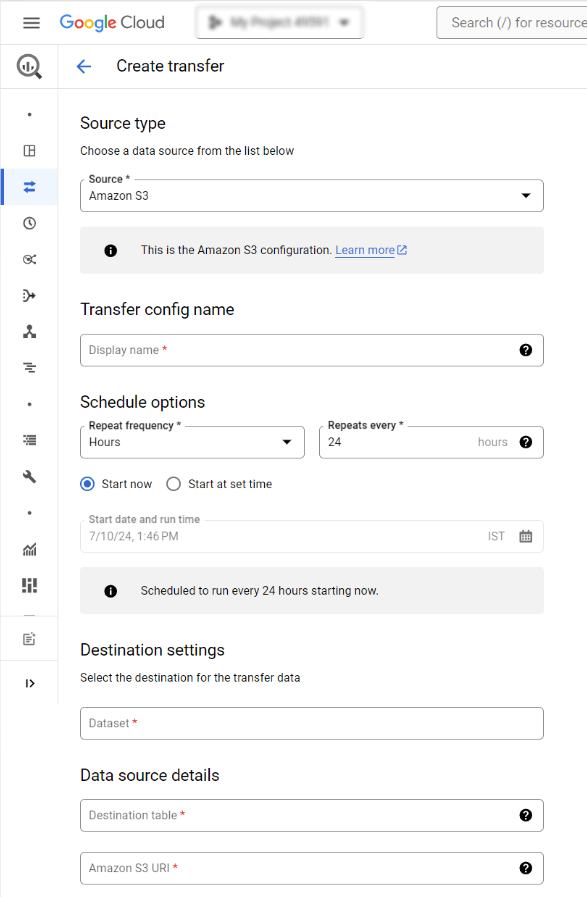Focus the Display name input field
The height and width of the screenshot is (897, 587).
312,350
